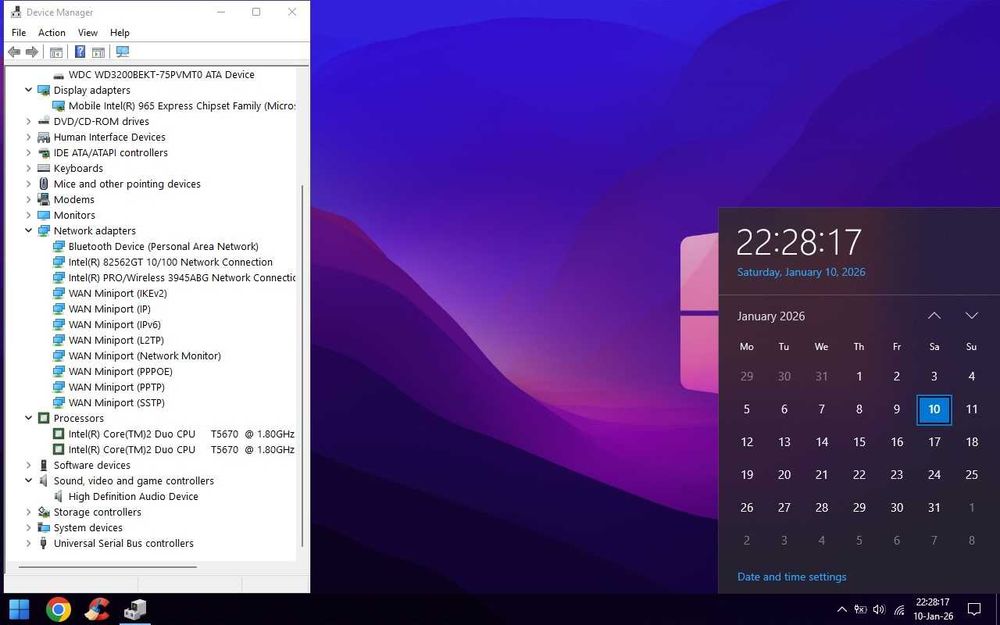Click the vertical scrollbar in Device Manager
The image size is (1000, 625).
coord(302,367)
